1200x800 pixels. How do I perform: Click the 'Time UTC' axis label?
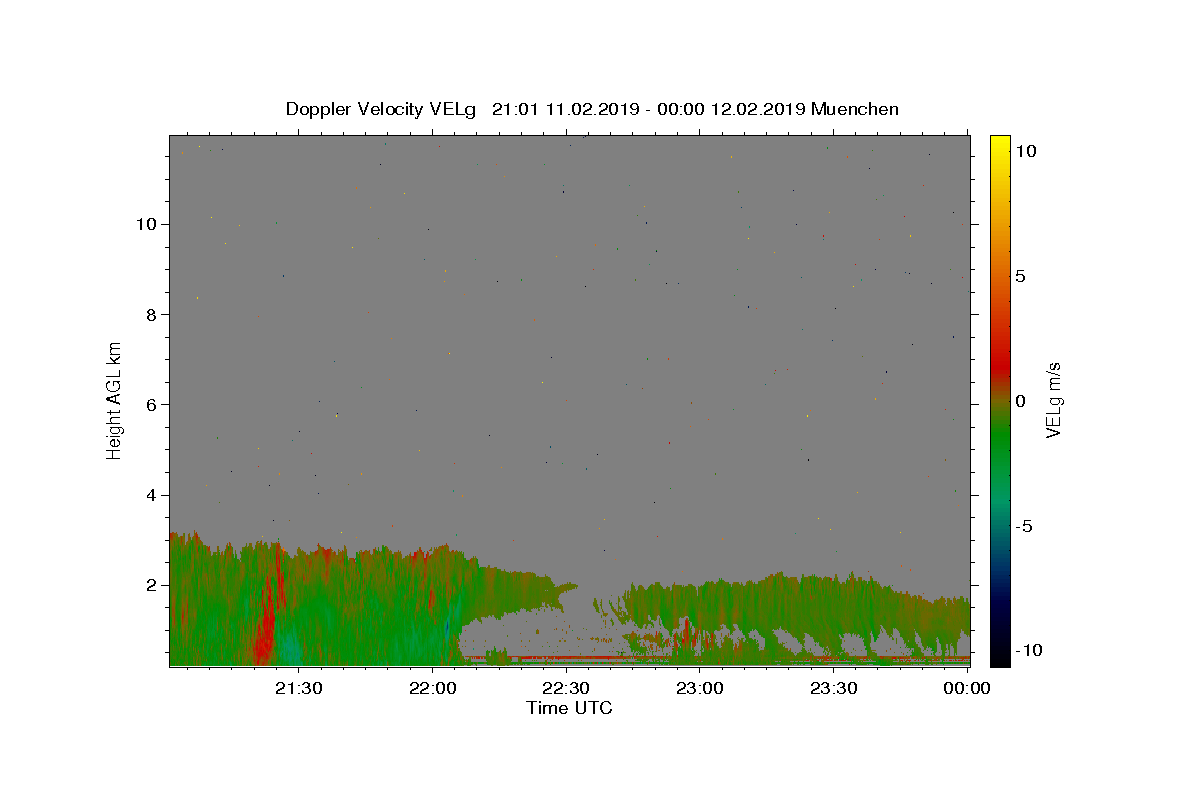[x=569, y=708]
